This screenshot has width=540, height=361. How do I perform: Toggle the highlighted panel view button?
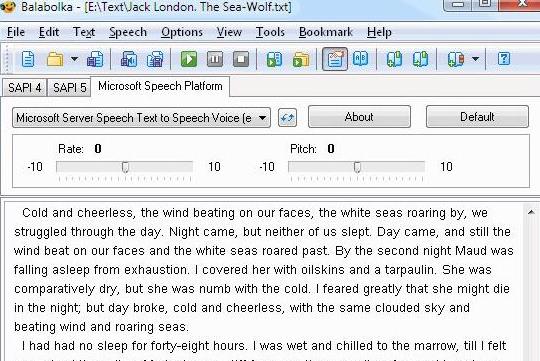(335, 59)
